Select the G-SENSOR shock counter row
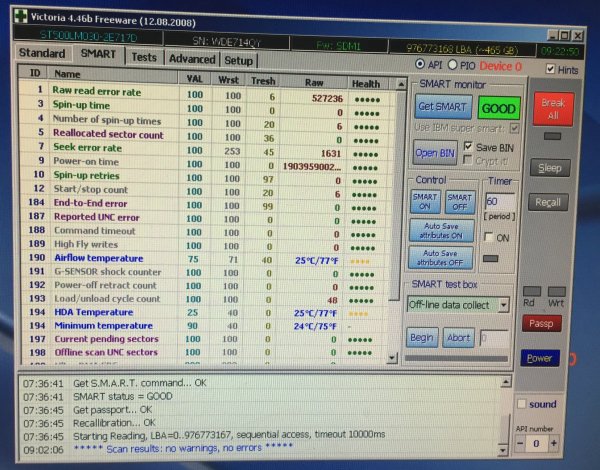 click(x=203, y=273)
